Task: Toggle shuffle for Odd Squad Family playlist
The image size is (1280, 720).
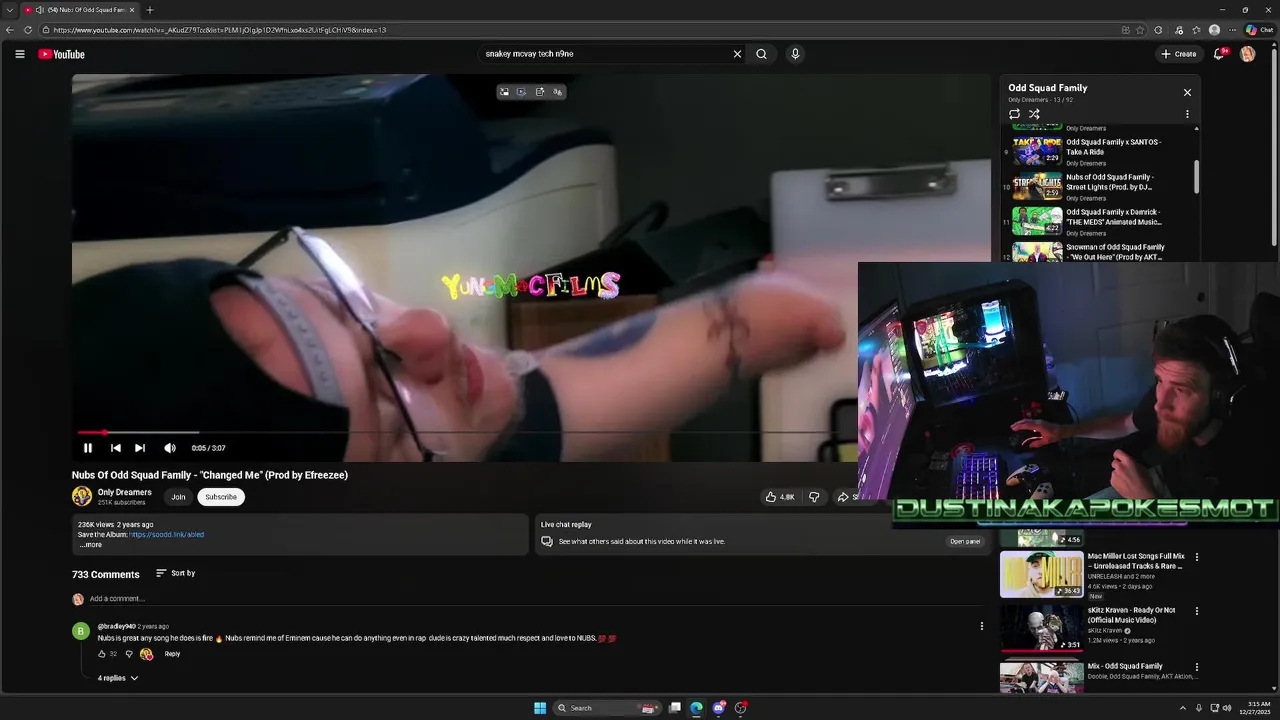Action: pyautogui.click(x=1034, y=114)
